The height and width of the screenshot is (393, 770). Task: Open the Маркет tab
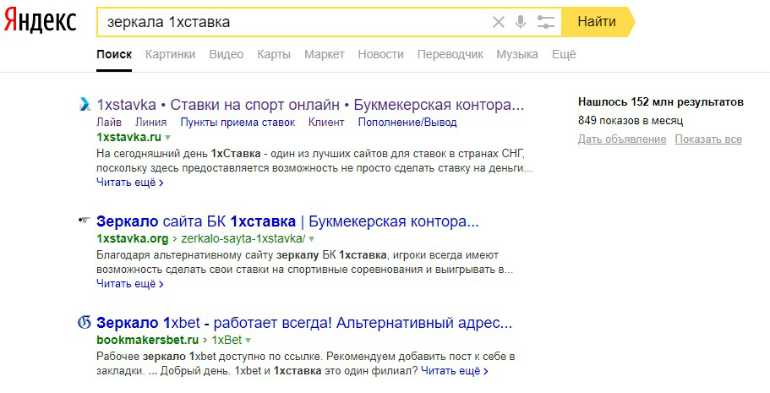coord(324,54)
